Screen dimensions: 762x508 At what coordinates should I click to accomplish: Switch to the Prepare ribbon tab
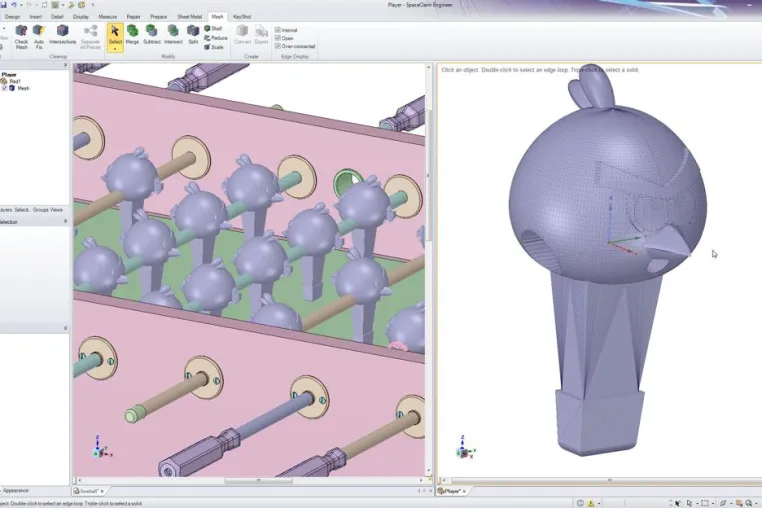[x=158, y=17]
